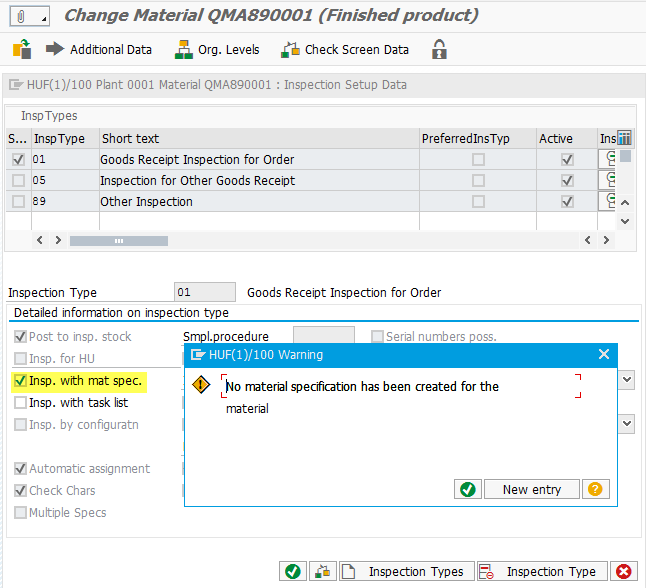Select 'Inspection for Other Goods Receipt' cell
646x588 pixels.
259,180
